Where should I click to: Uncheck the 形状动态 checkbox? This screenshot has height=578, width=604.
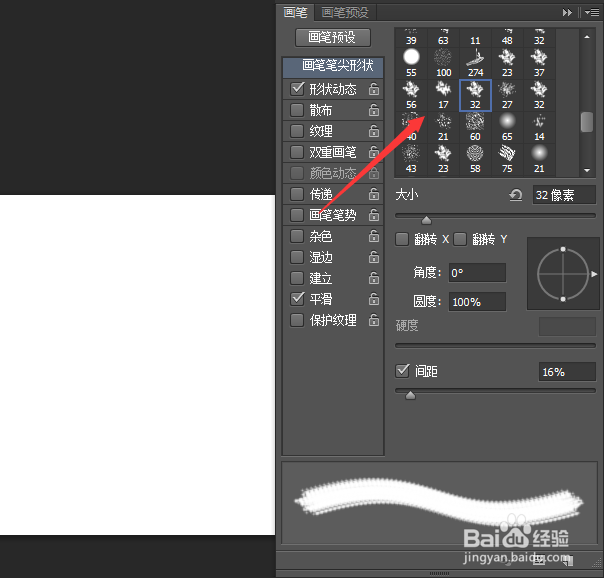coord(297,89)
